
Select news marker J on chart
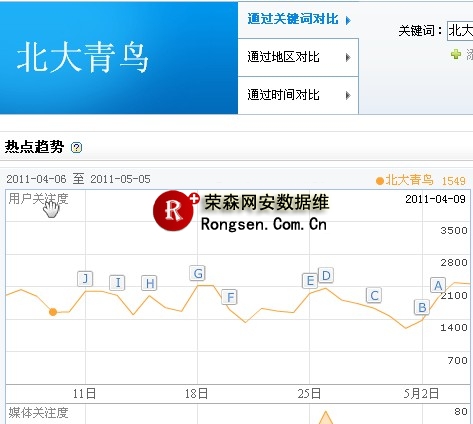point(85,279)
